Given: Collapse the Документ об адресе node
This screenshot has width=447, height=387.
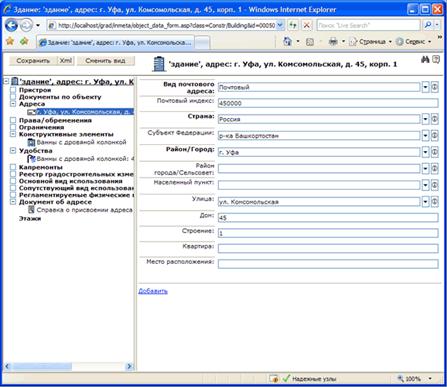Looking at the screenshot, I should pyautogui.click(x=13, y=202).
